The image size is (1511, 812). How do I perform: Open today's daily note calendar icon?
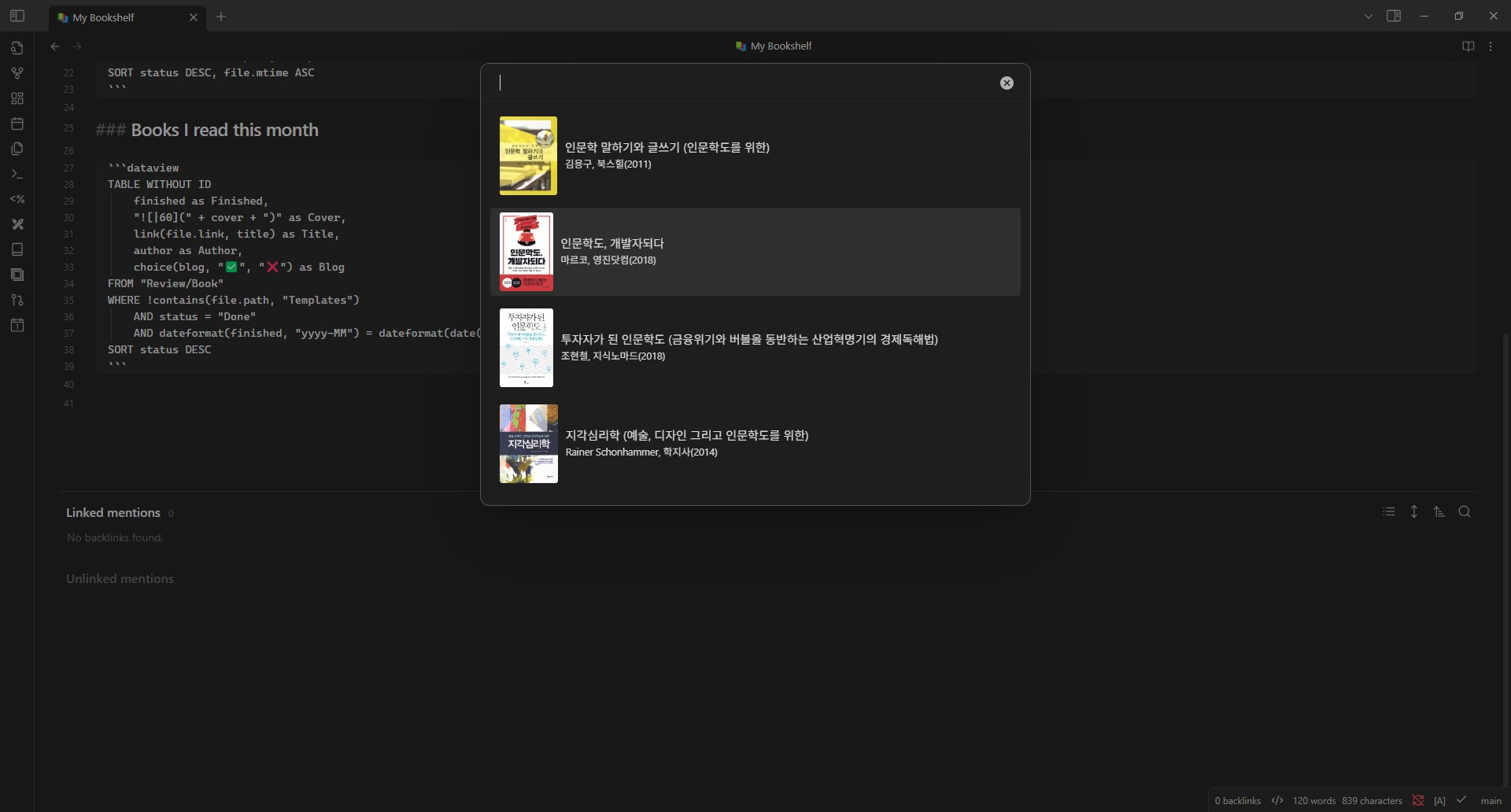[x=17, y=124]
